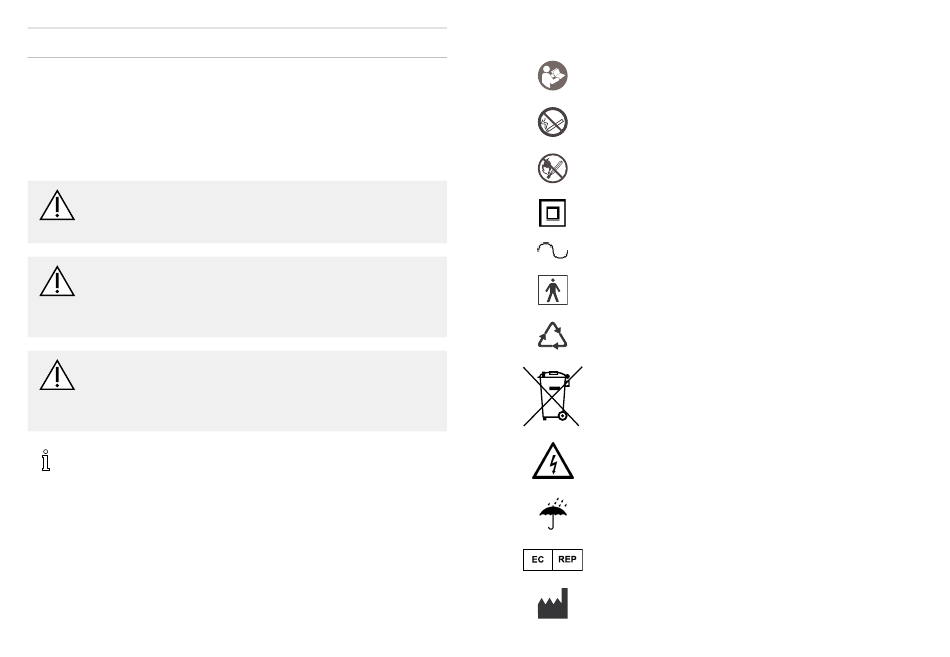Click the empty header area between lines

238,43
